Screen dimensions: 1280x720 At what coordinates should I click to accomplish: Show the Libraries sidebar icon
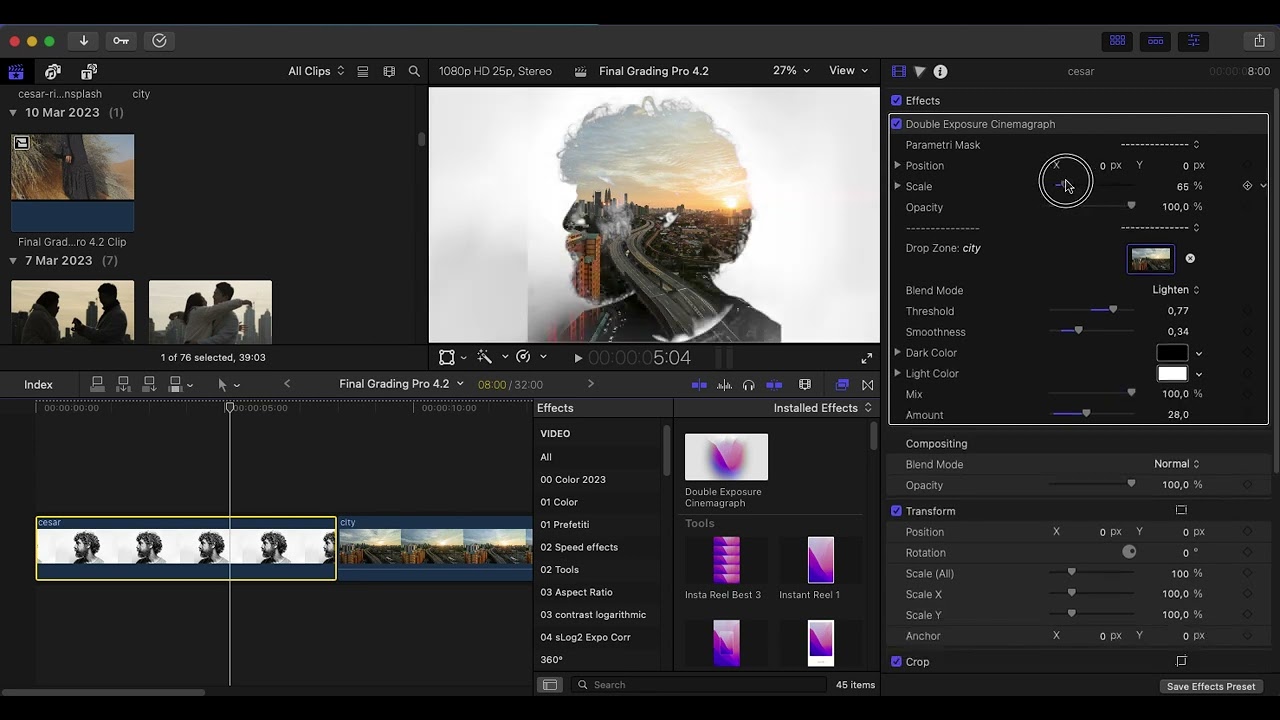click(16, 72)
